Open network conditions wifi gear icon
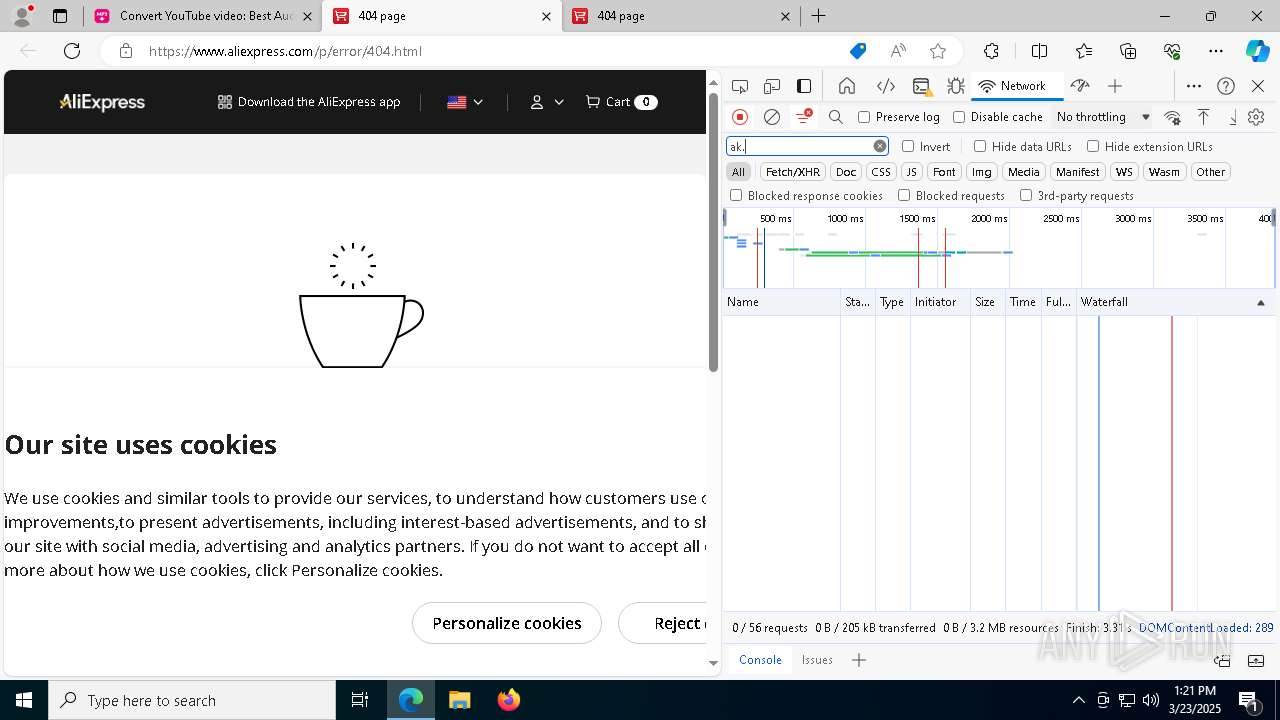The height and width of the screenshot is (720, 1280). (x=1173, y=117)
